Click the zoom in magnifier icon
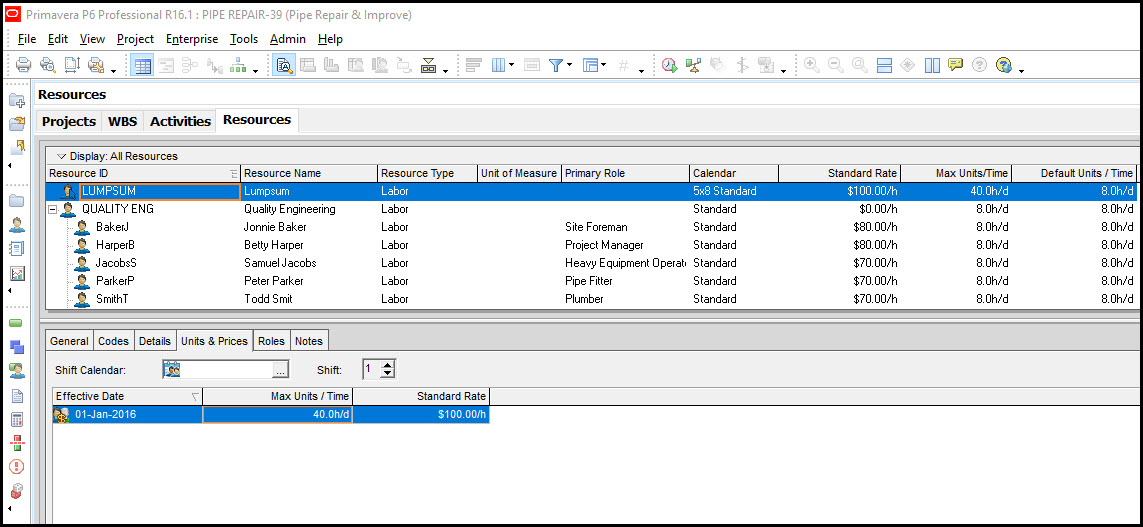The image size is (1143, 527). (x=811, y=65)
